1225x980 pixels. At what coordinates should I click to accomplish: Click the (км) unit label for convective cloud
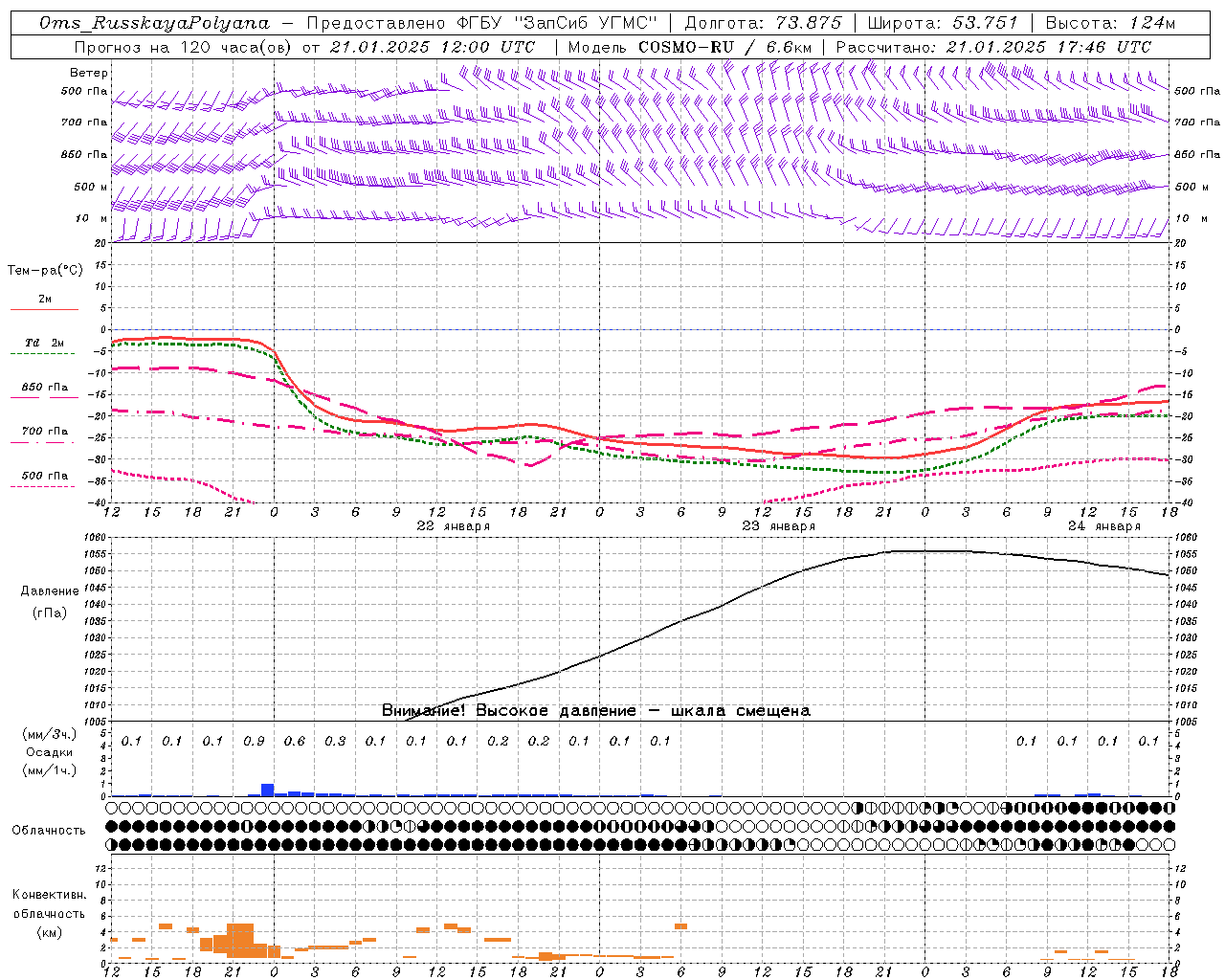tap(50, 932)
